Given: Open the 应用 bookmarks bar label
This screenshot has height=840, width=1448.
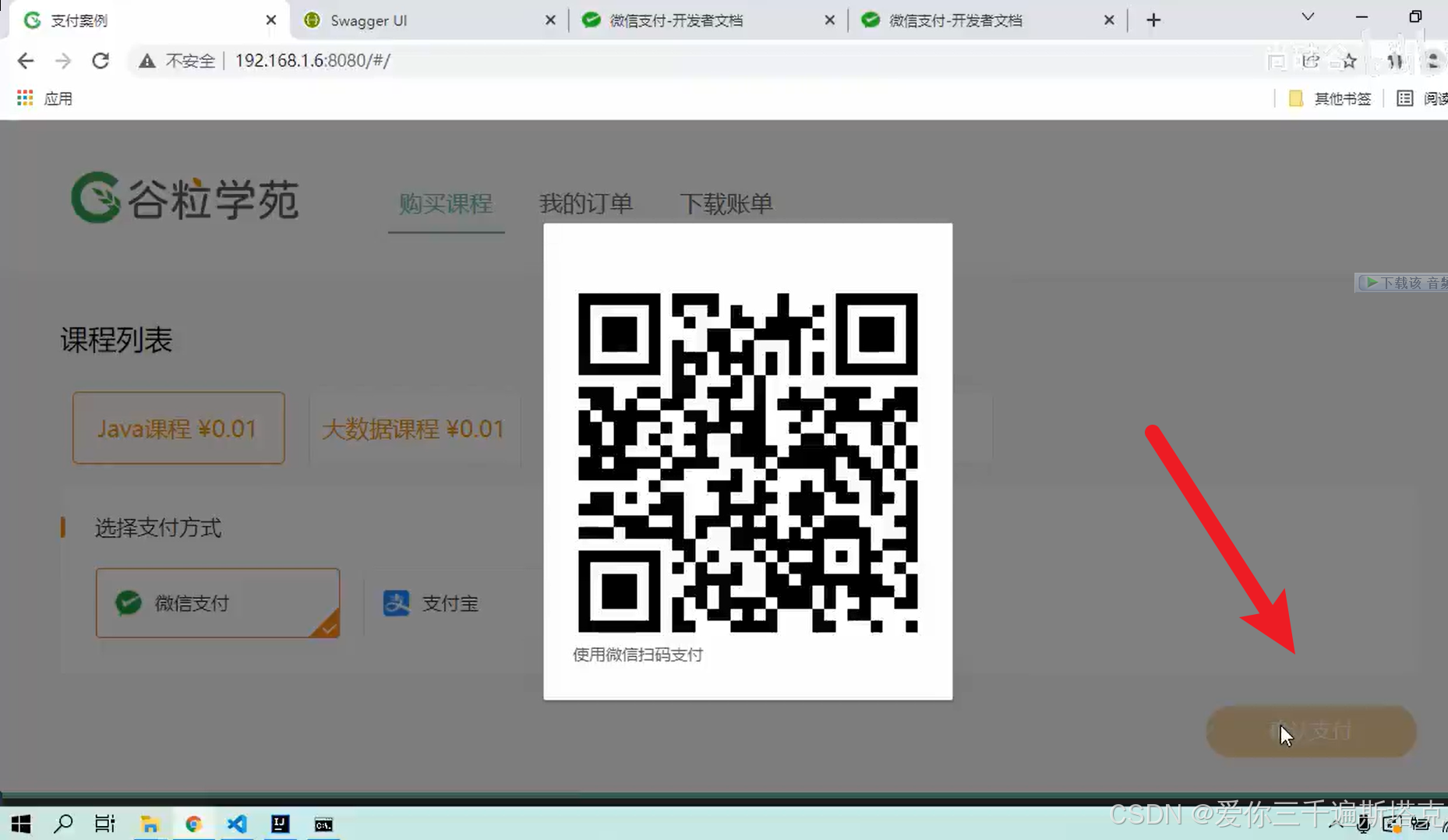Looking at the screenshot, I should coord(58,99).
